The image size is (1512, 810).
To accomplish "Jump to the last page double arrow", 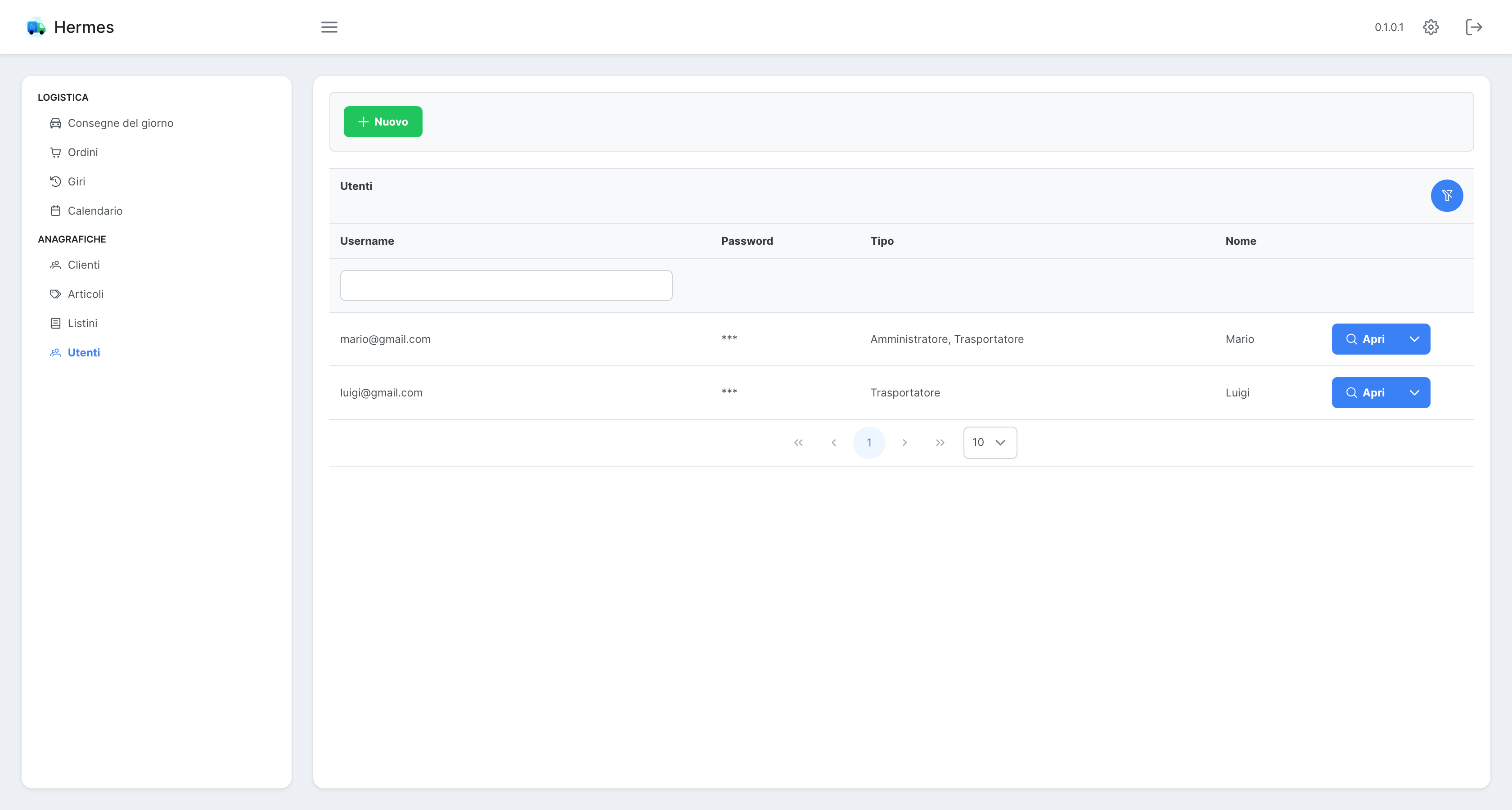I will coord(940,442).
